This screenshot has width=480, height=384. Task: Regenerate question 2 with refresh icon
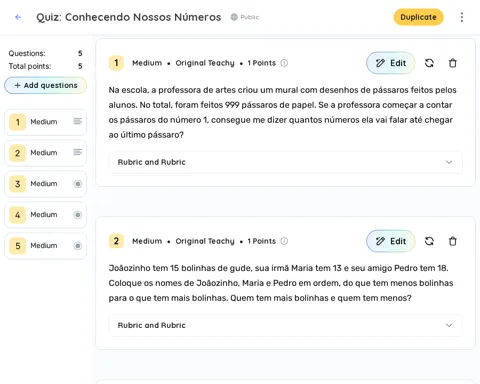pos(429,241)
